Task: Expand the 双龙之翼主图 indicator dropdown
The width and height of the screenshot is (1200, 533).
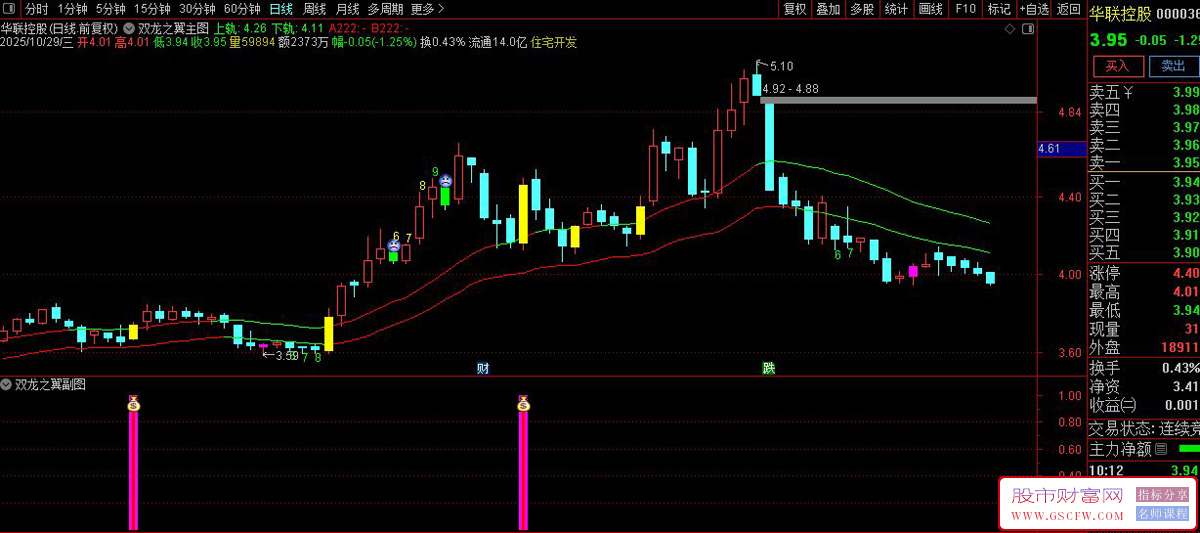Action: (x=130, y=28)
